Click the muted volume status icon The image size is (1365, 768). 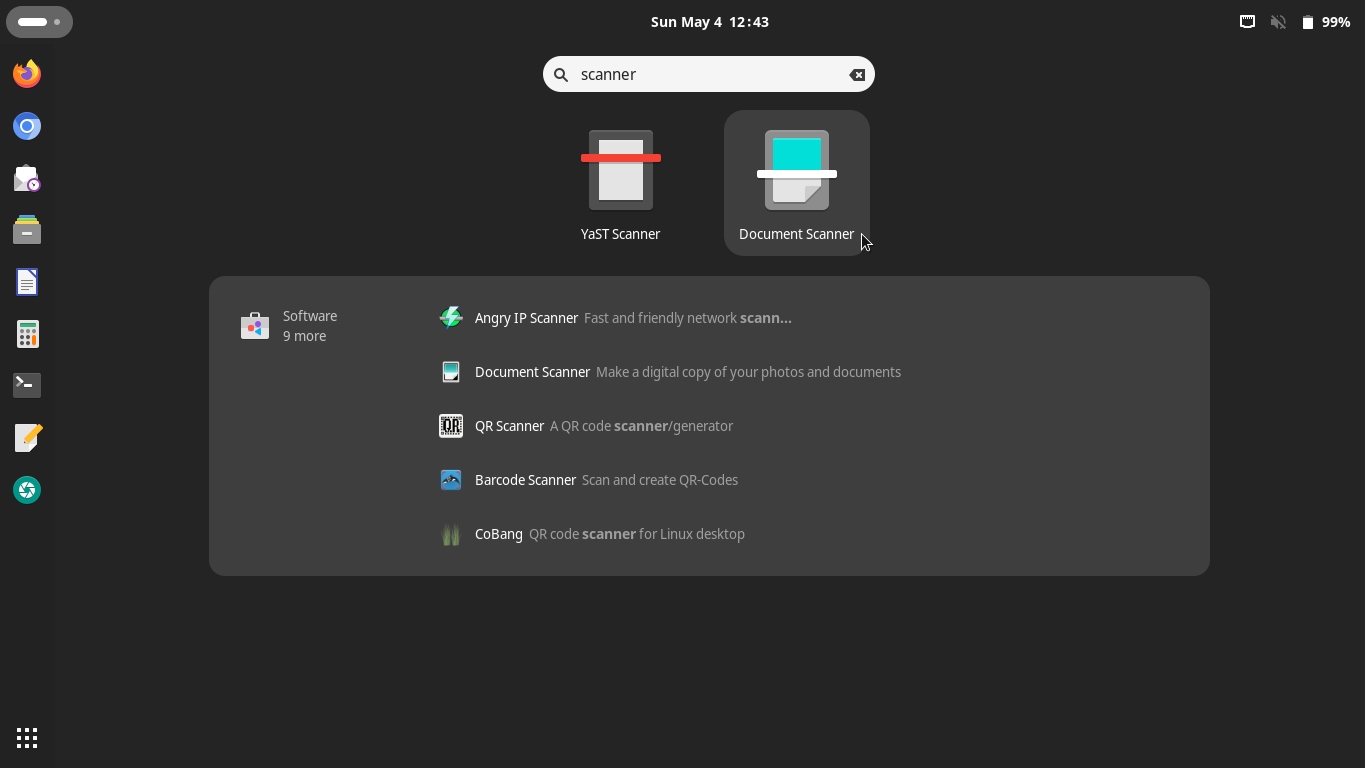pyautogui.click(x=1278, y=22)
